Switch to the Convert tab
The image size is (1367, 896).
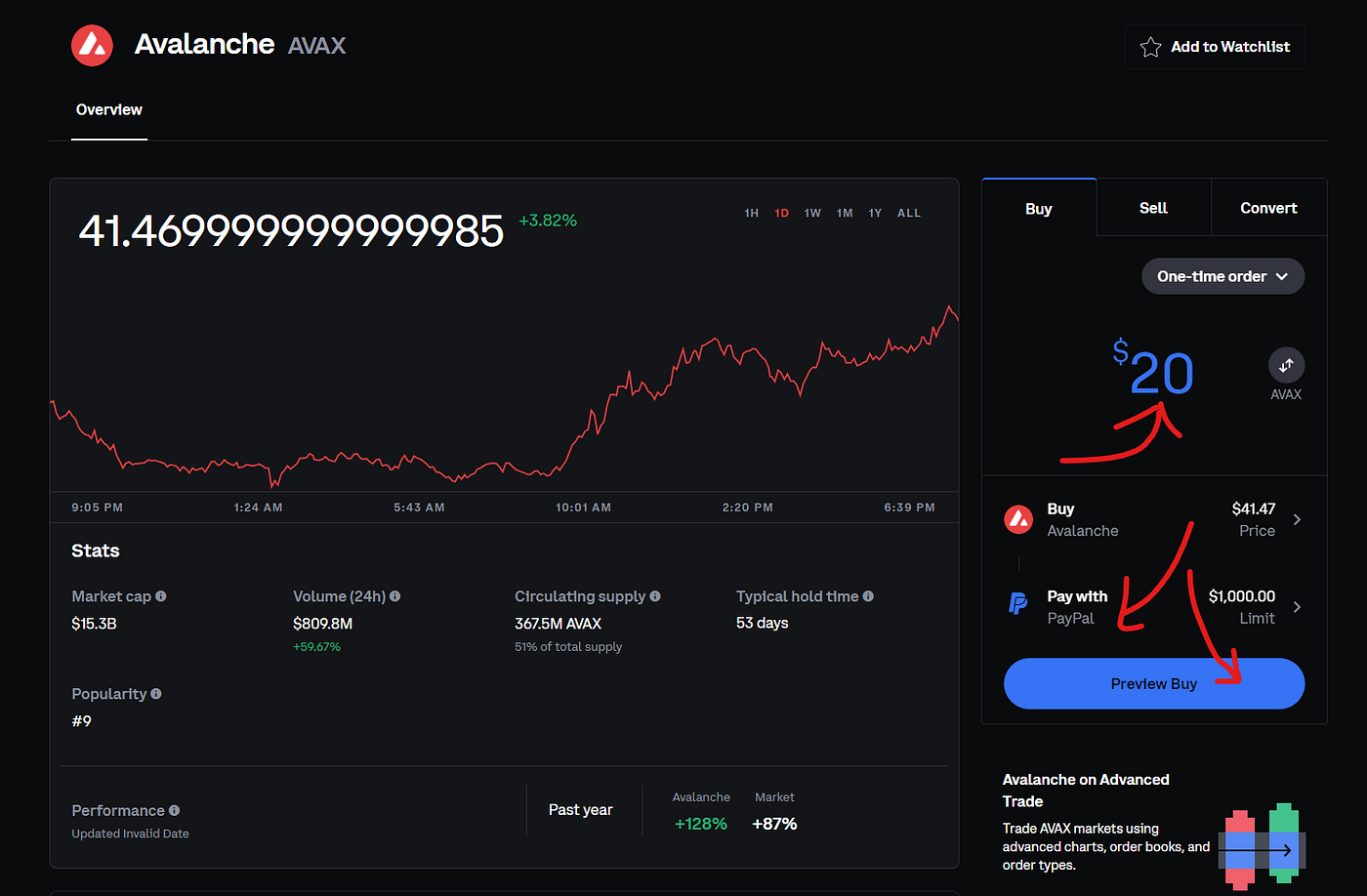1268,208
